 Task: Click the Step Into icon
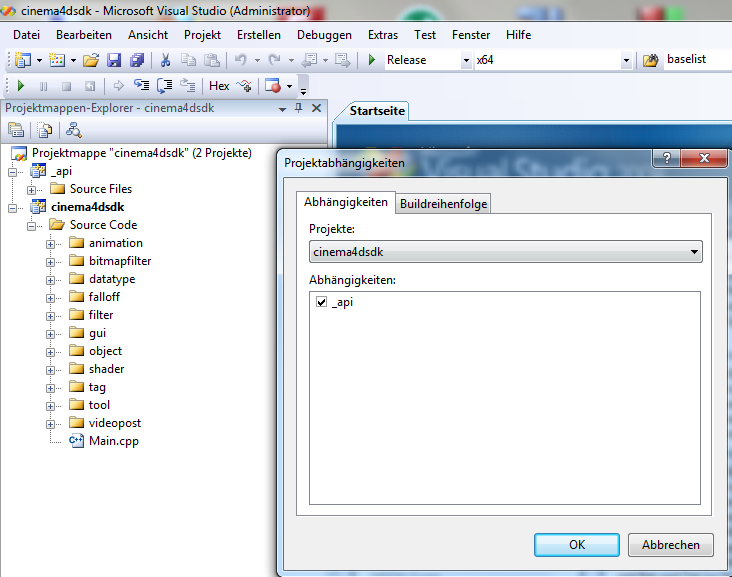141,85
